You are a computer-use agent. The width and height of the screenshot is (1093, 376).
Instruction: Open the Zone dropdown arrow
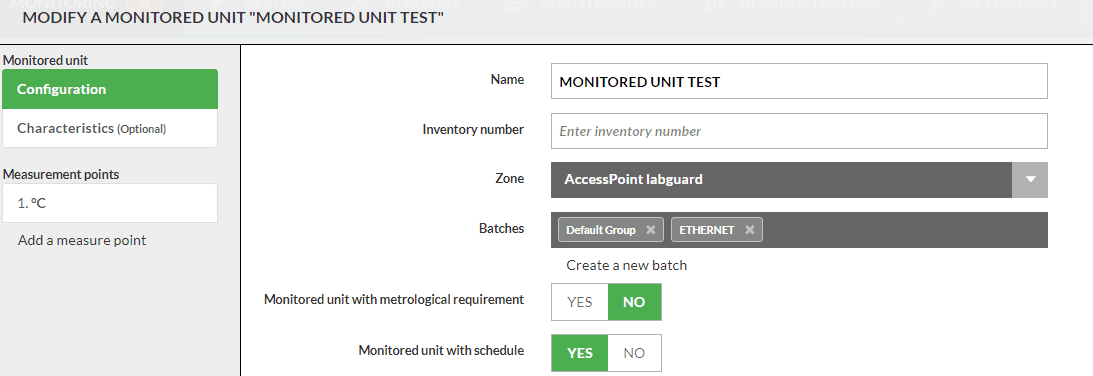pyautogui.click(x=1030, y=179)
